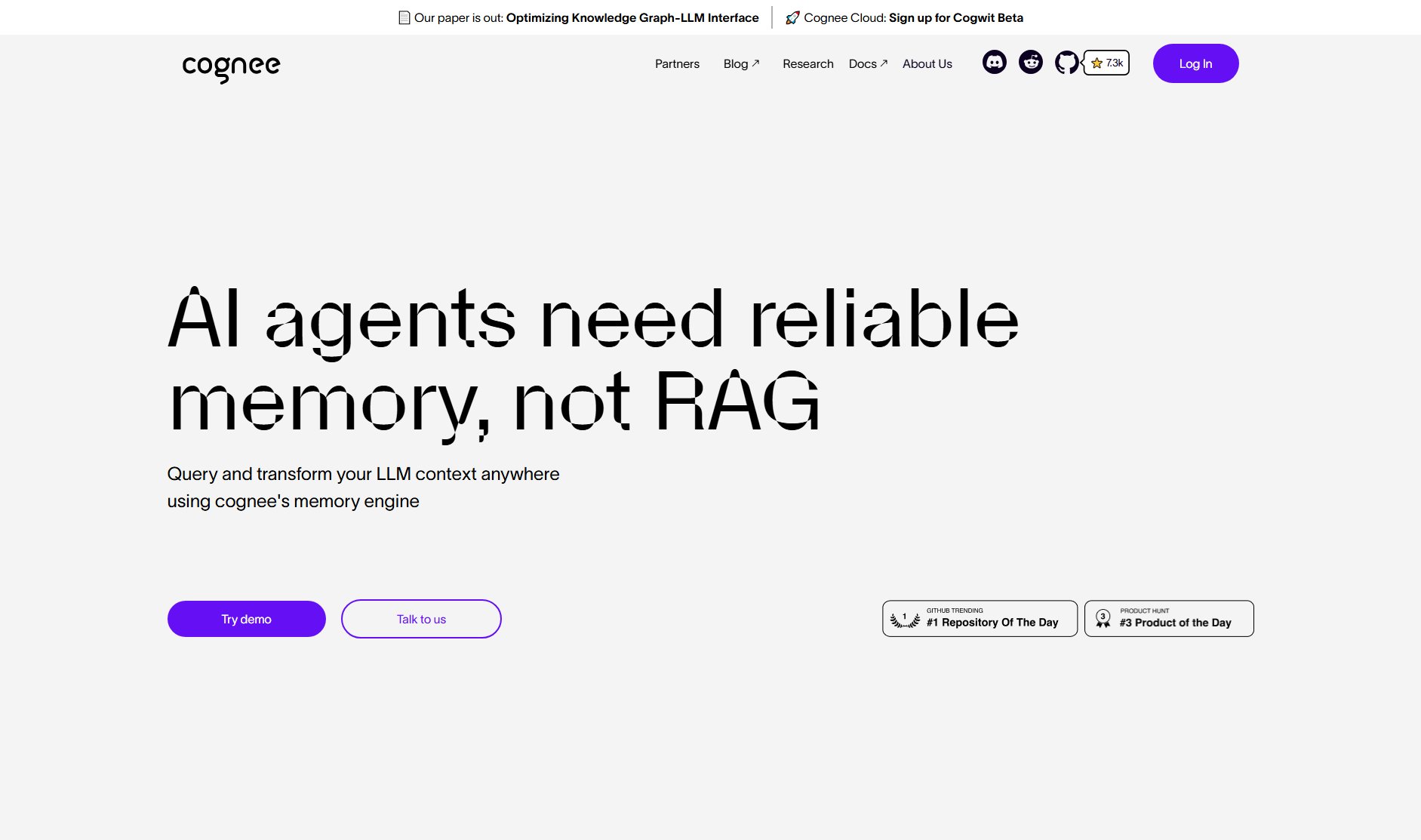Click the paper document icon in banner
Viewport: 1421px width, 840px height.
(x=404, y=17)
